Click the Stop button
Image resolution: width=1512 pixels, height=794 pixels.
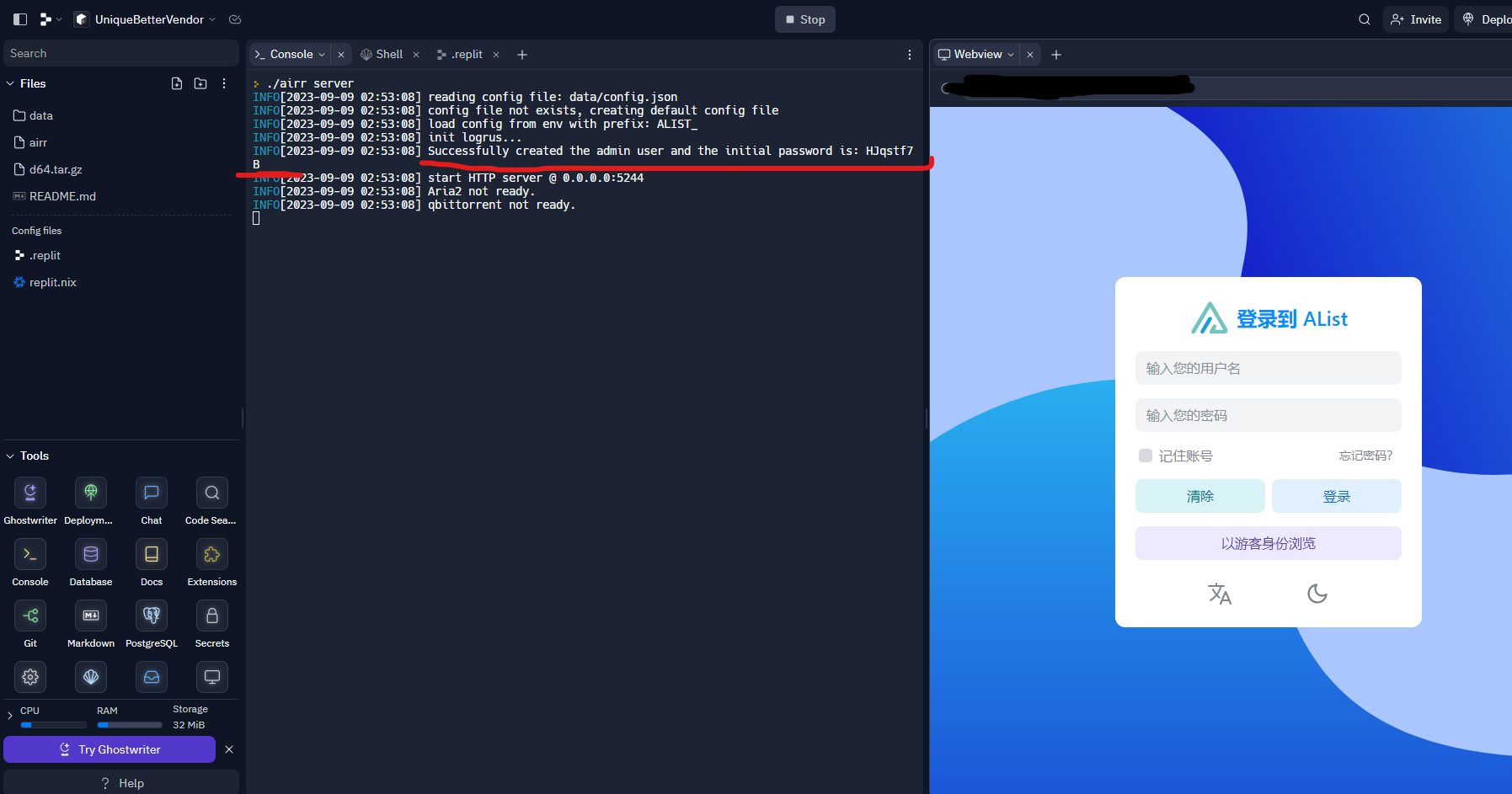(x=805, y=19)
